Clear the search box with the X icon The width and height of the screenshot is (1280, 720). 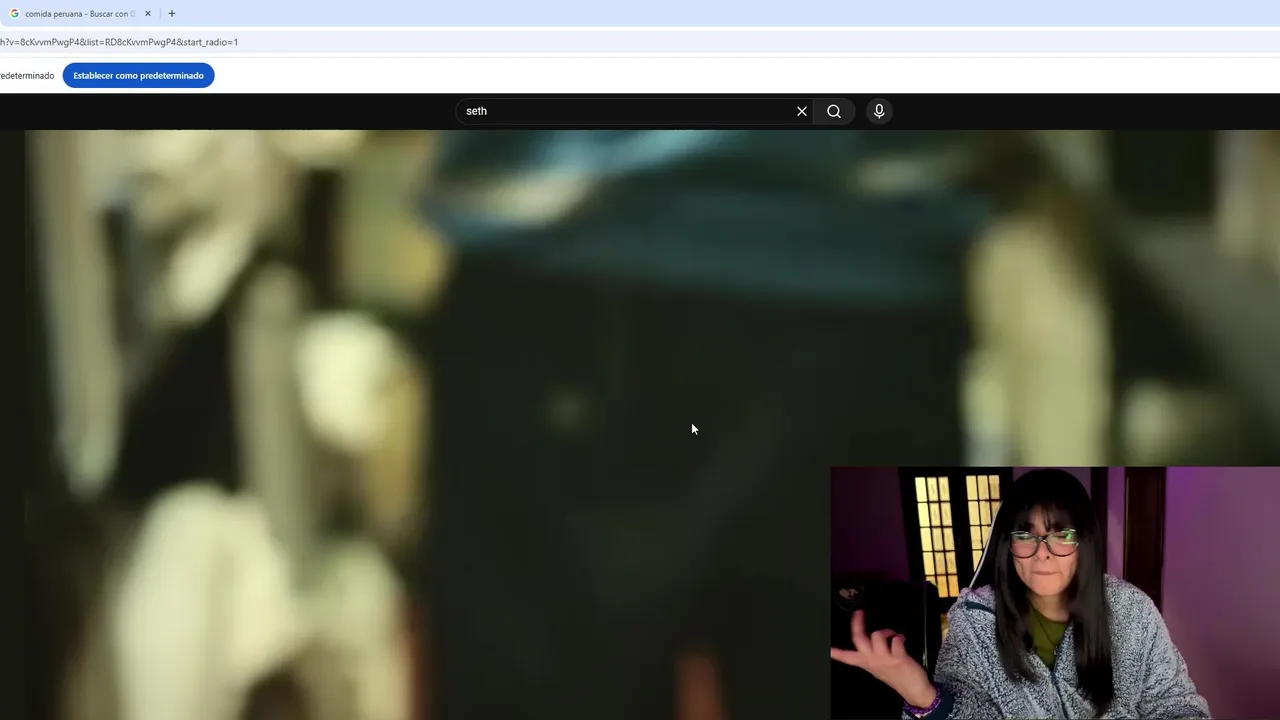801,111
